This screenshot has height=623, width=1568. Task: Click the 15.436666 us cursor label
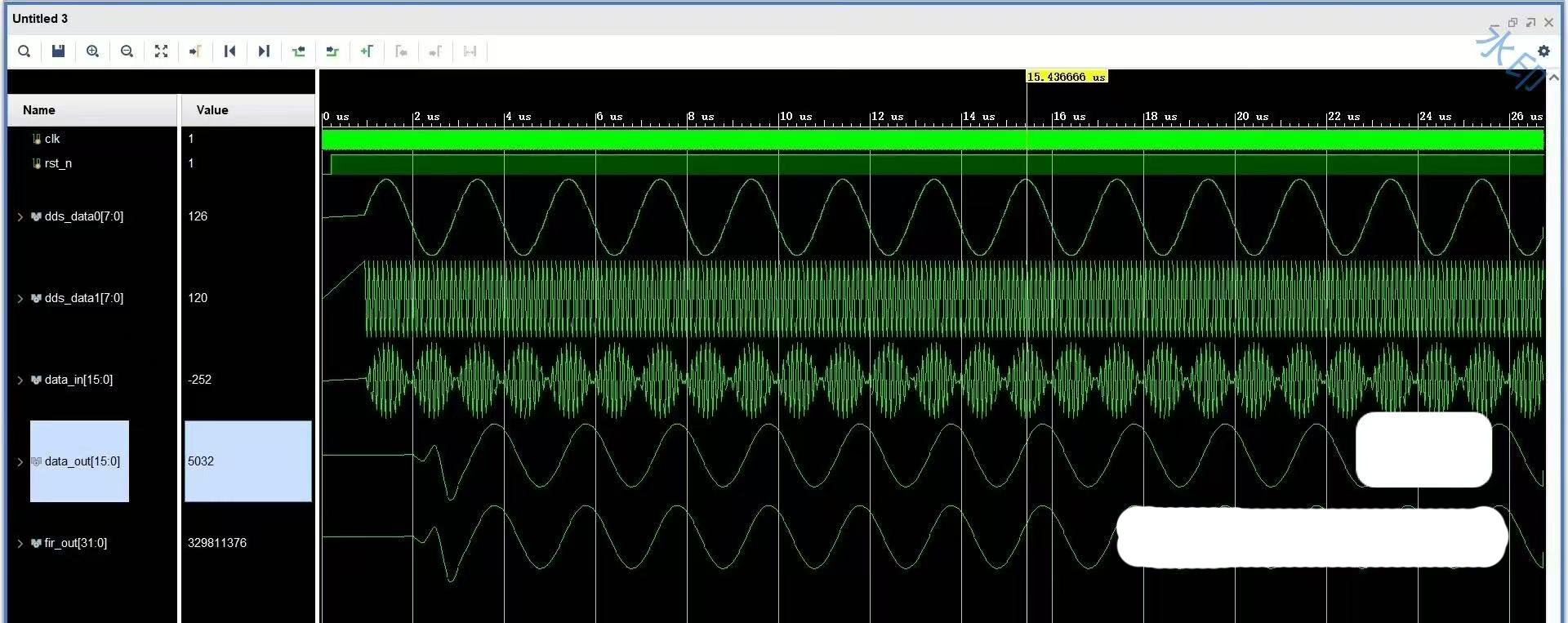pyautogui.click(x=1067, y=77)
